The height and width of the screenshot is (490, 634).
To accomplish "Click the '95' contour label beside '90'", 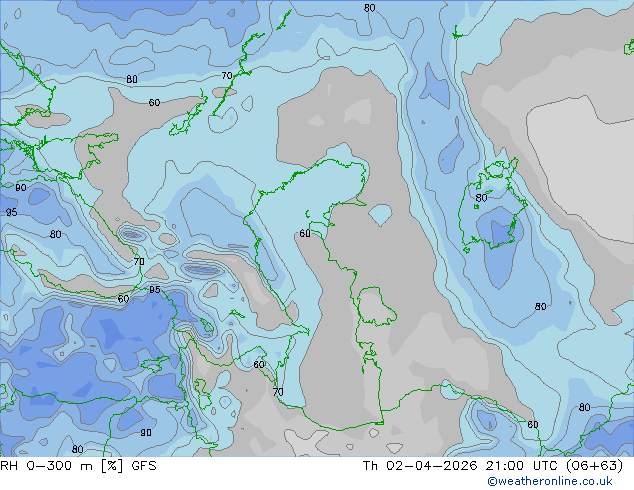I will coord(11,212).
